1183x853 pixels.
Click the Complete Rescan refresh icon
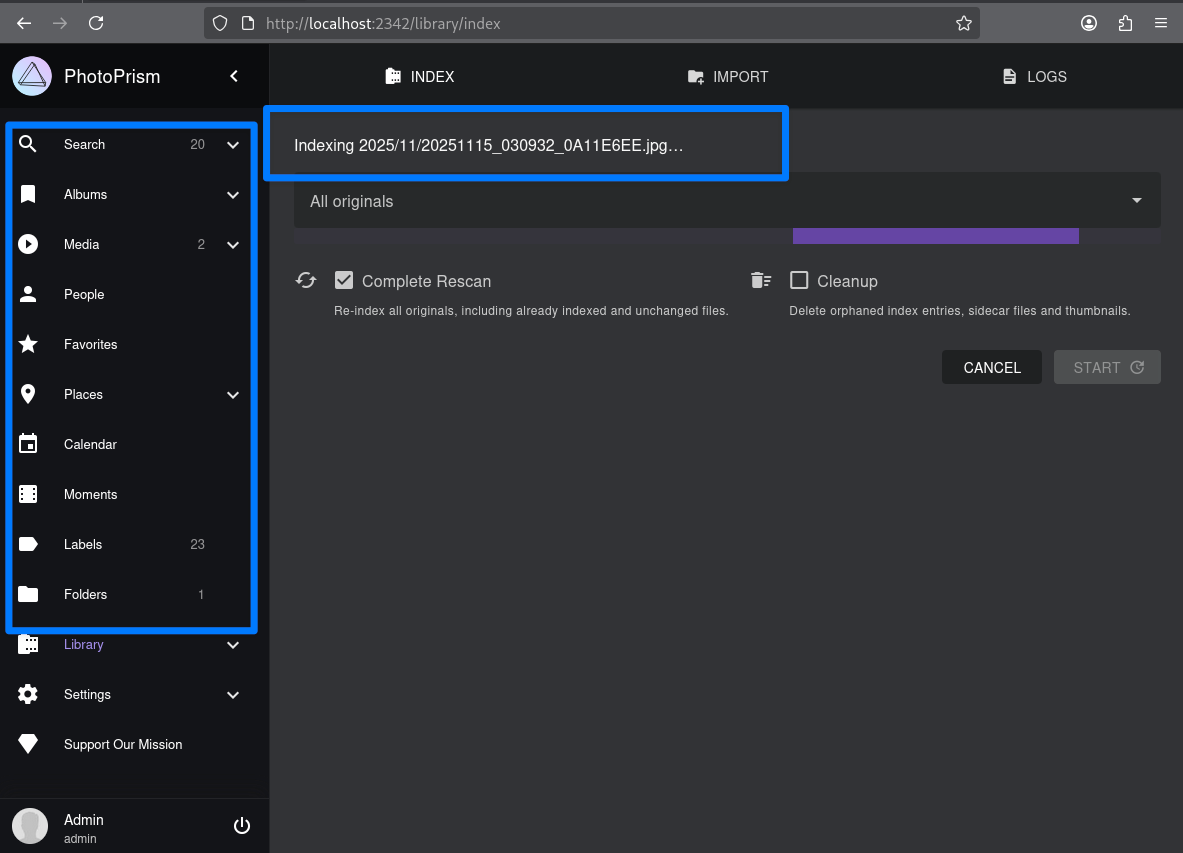click(306, 280)
